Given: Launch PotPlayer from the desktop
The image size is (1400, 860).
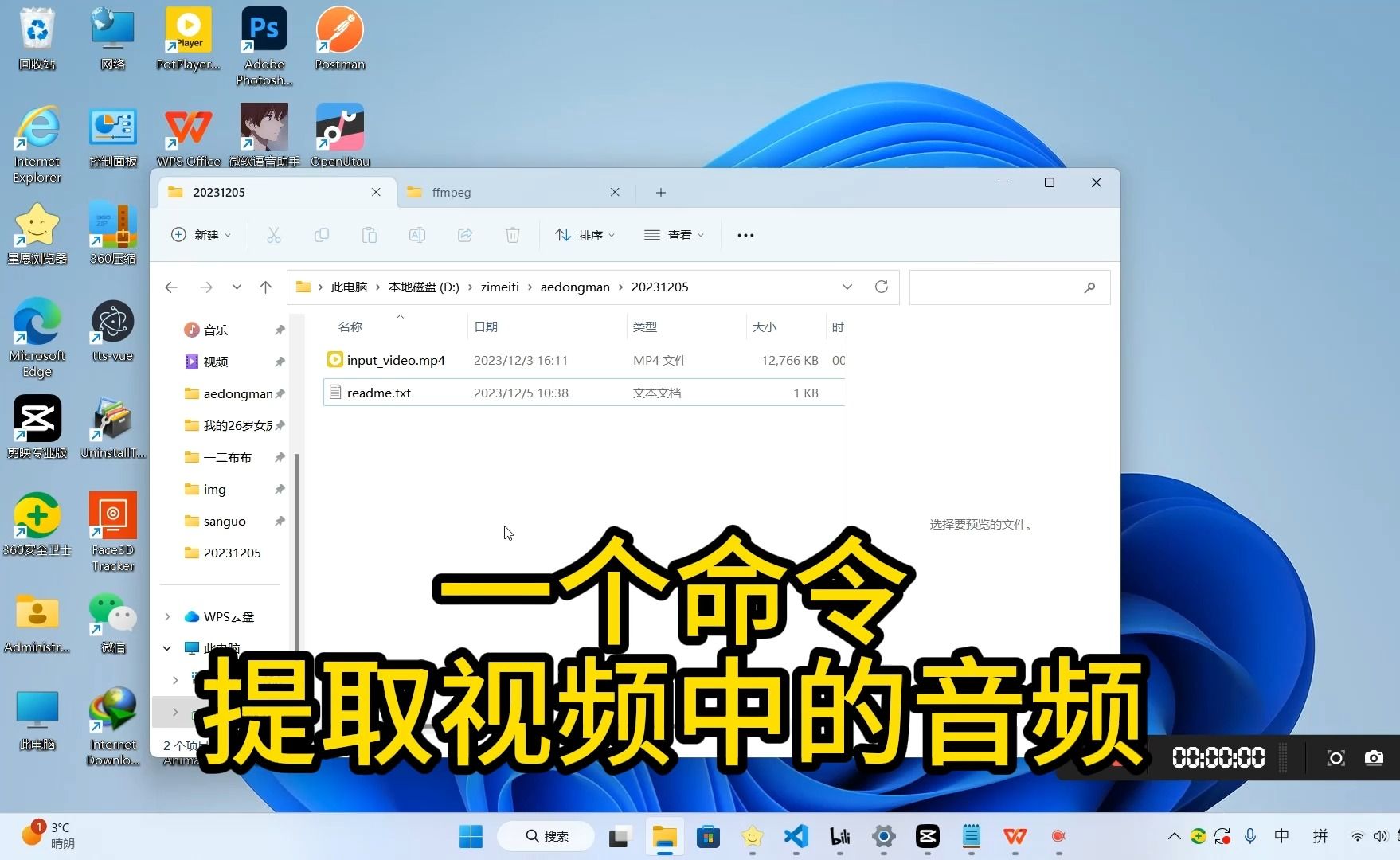Looking at the screenshot, I should coord(188,38).
